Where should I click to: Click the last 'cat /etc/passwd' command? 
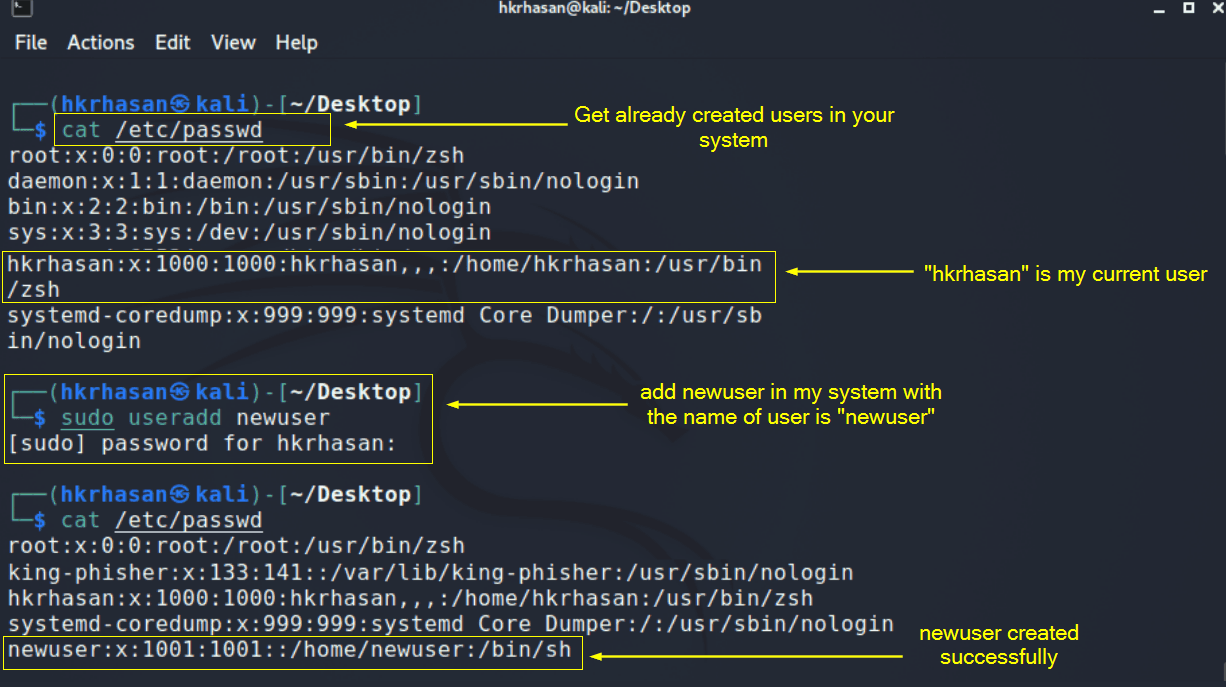pos(162,521)
